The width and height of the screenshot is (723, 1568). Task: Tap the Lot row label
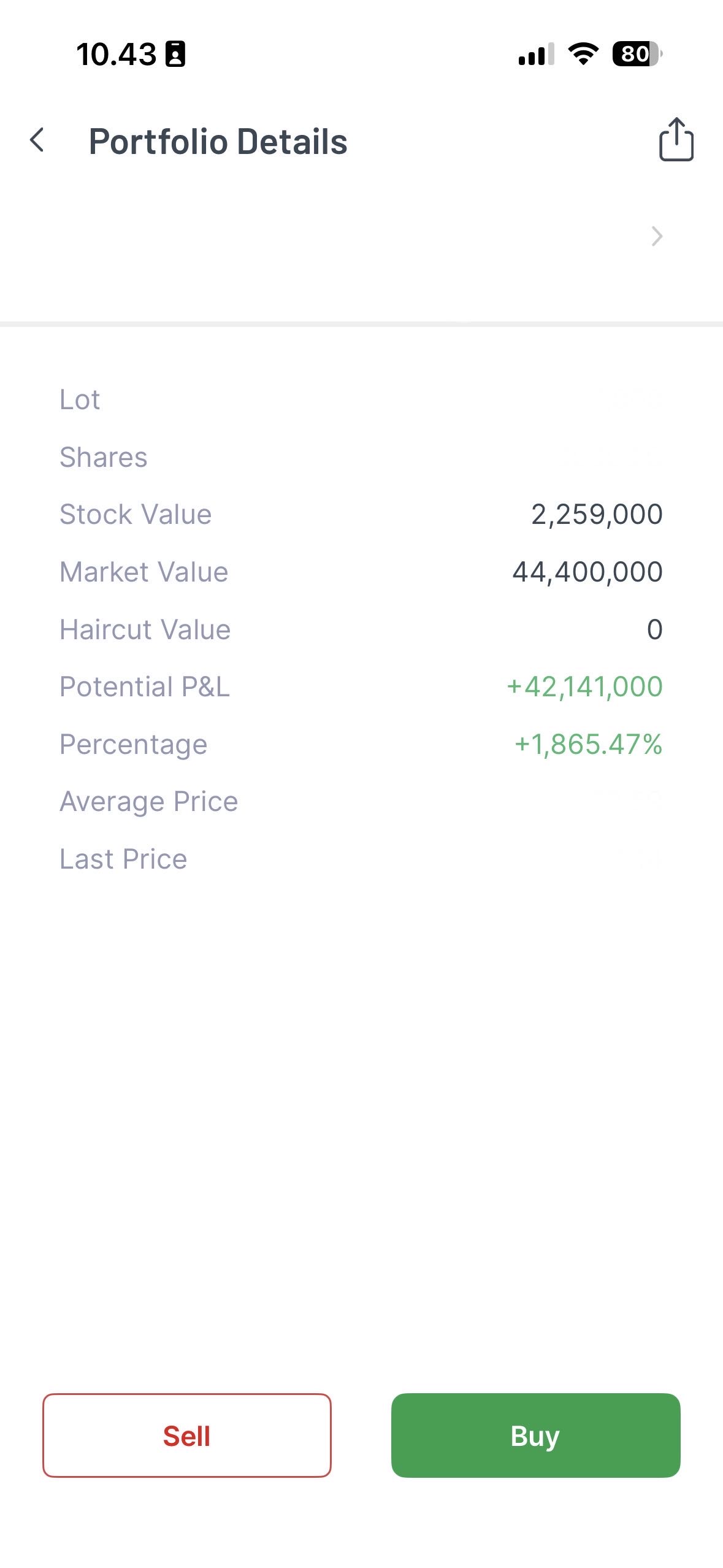(80, 399)
